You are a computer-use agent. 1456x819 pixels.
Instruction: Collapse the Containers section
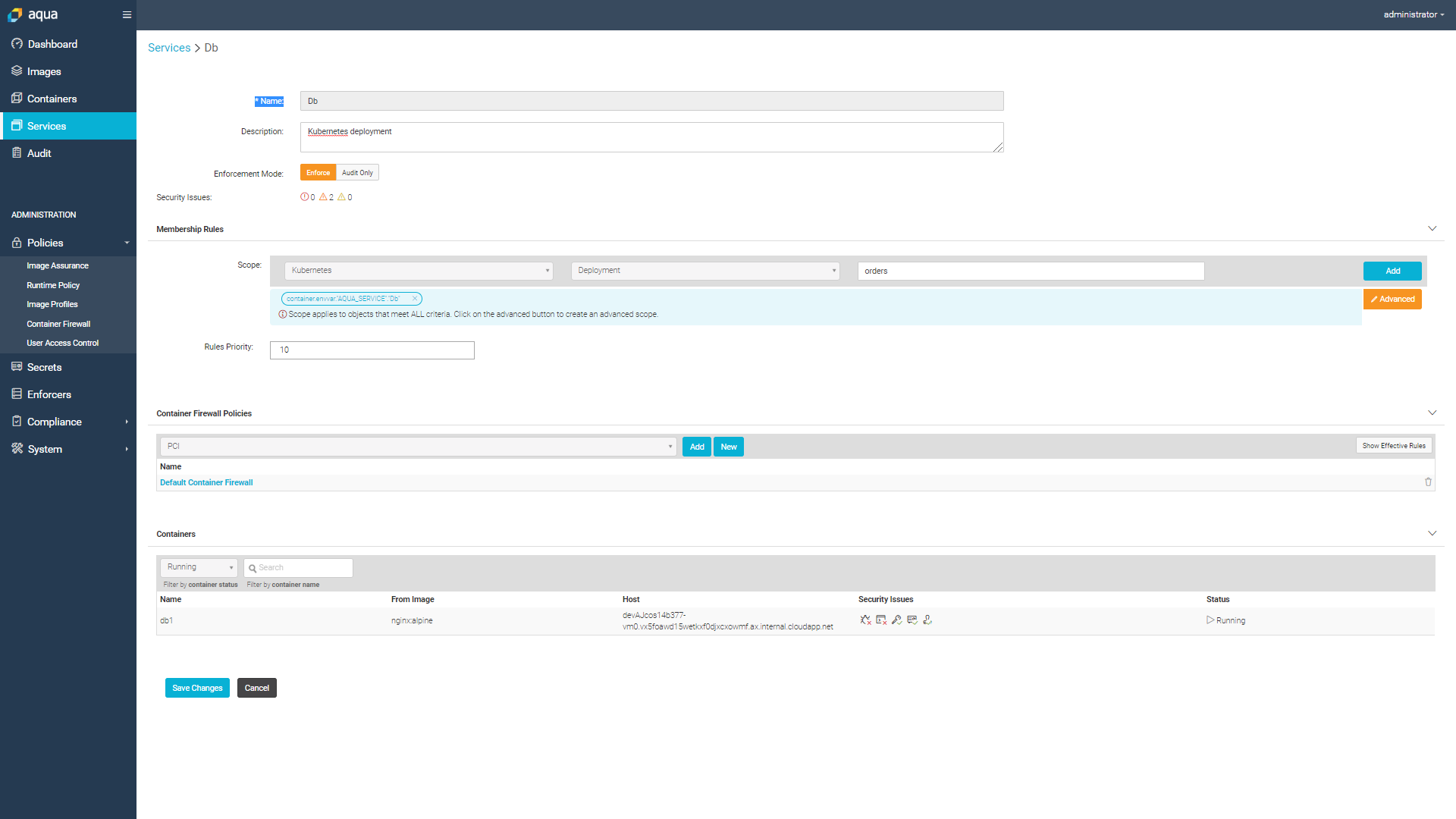[x=1432, y=533]
